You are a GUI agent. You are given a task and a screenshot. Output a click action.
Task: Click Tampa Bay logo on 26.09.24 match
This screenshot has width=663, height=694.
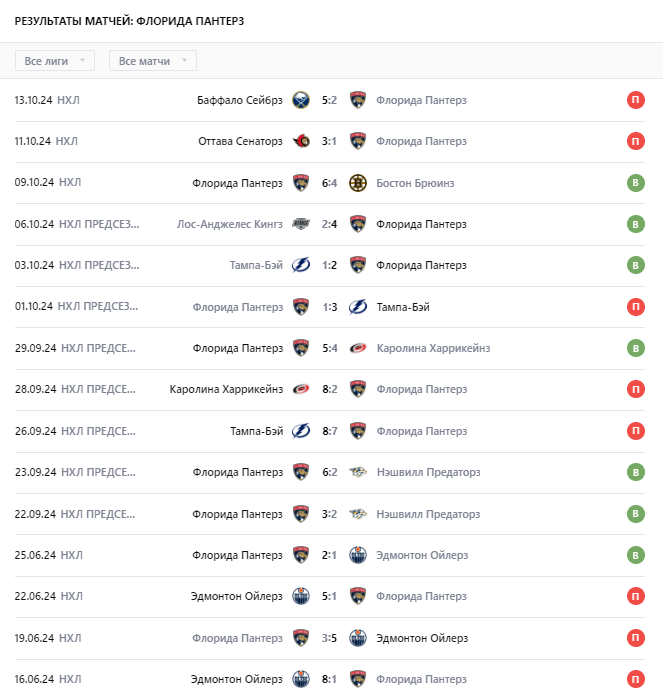(300, 431)
